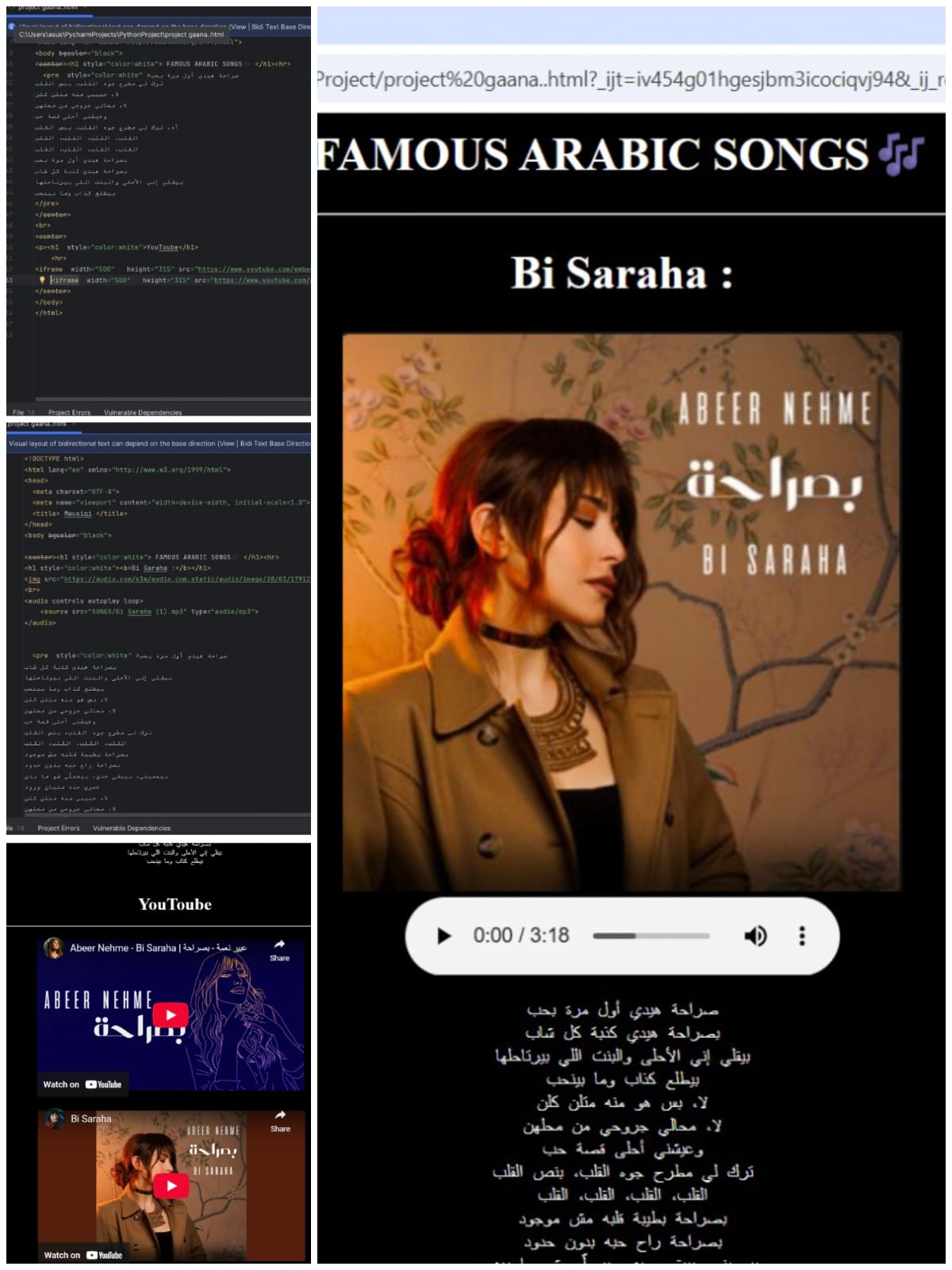Open Project Errors tab in lower editor
This screenshot has width=952, height=1270.
click(59, 828)
